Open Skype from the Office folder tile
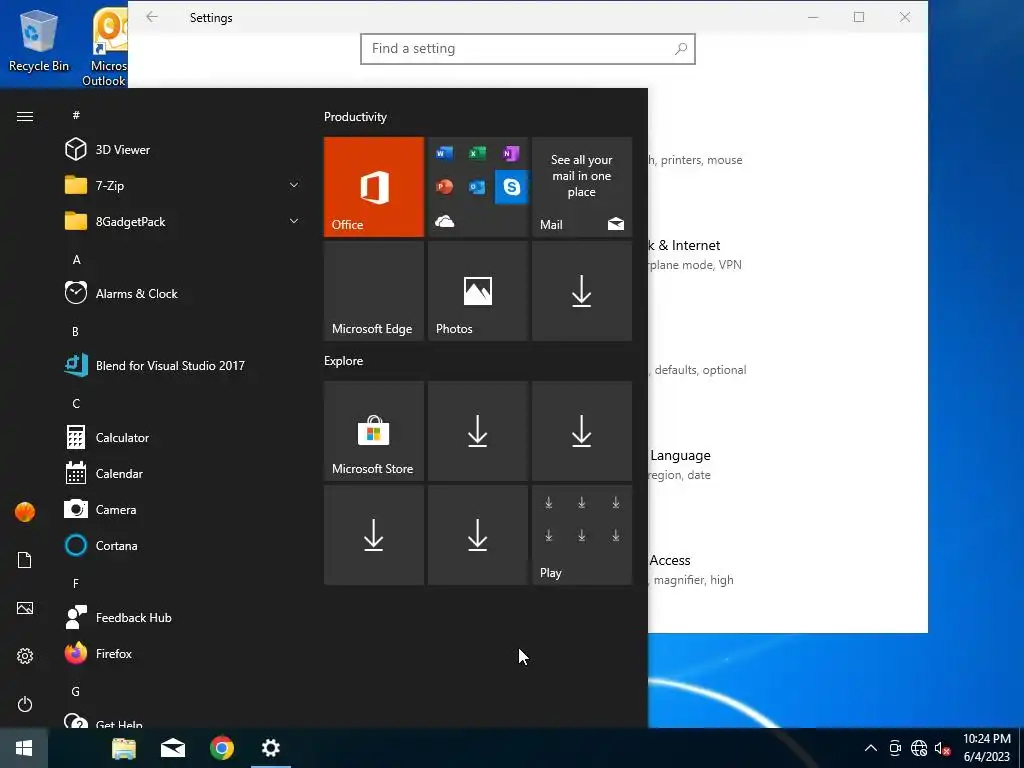The width and height of the screenshot is (1024, 768). click(x=511, y=187)
